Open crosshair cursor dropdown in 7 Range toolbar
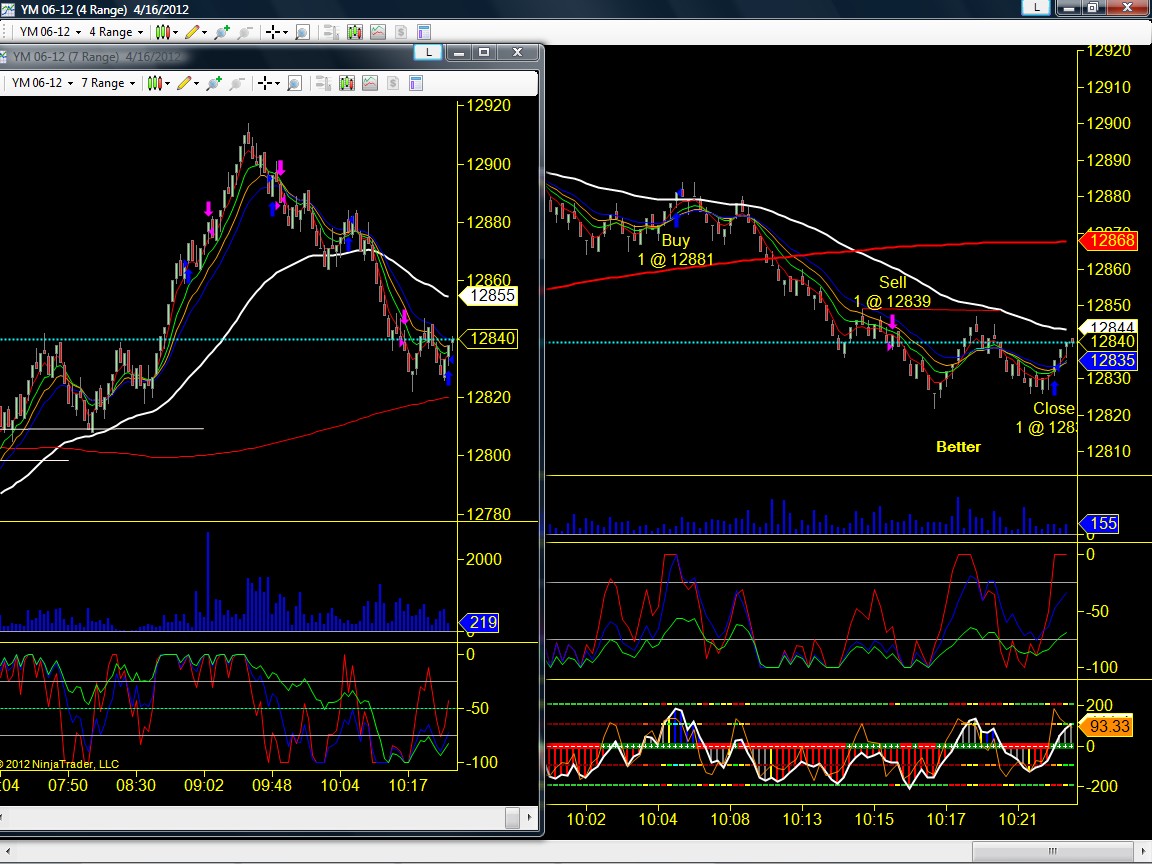This screenshot has height=864, width=1152. (x=268, y=83)
